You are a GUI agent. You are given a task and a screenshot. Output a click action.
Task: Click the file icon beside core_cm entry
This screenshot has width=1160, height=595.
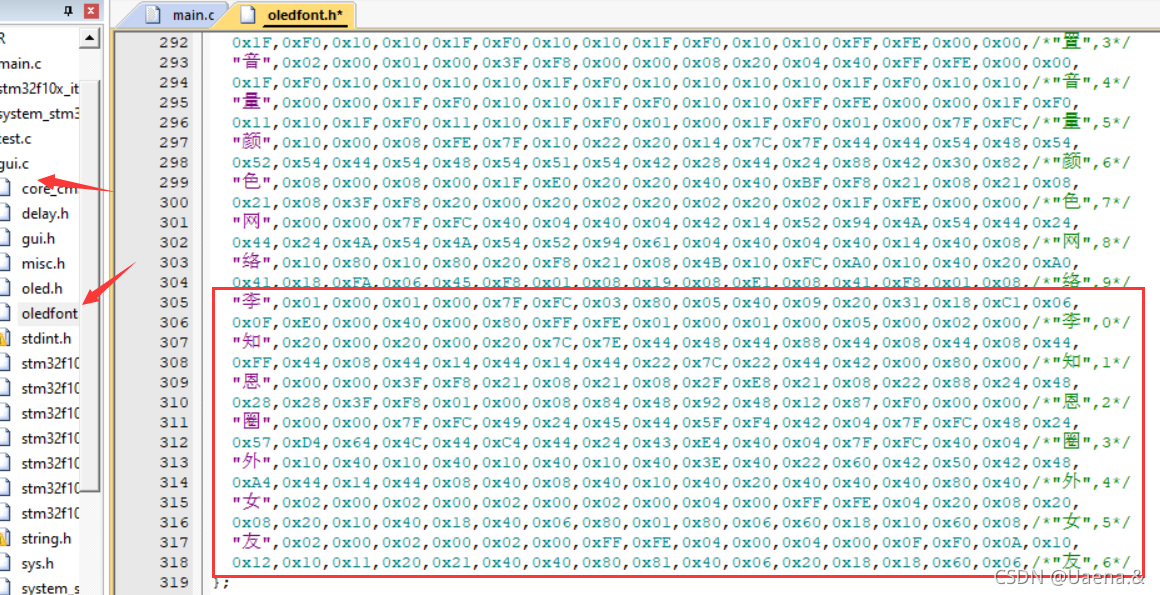point(5,188)
